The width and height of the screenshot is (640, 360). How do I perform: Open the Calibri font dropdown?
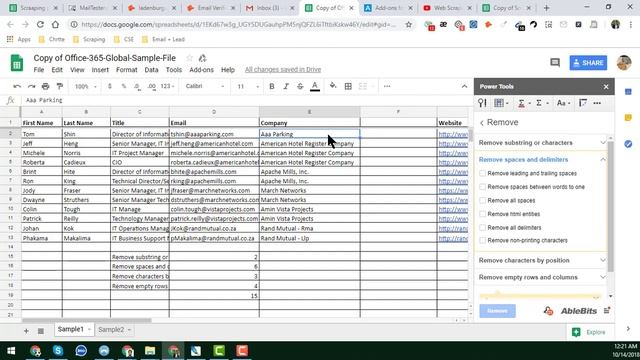pyautogui.click(x=205, y=87)
